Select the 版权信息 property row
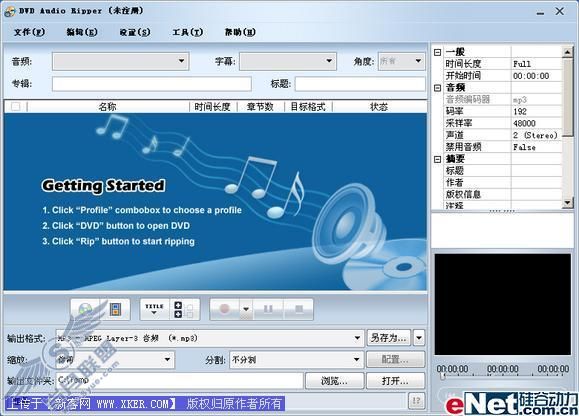The height and width of the screenshot is (416, 579). click(503, 194)
